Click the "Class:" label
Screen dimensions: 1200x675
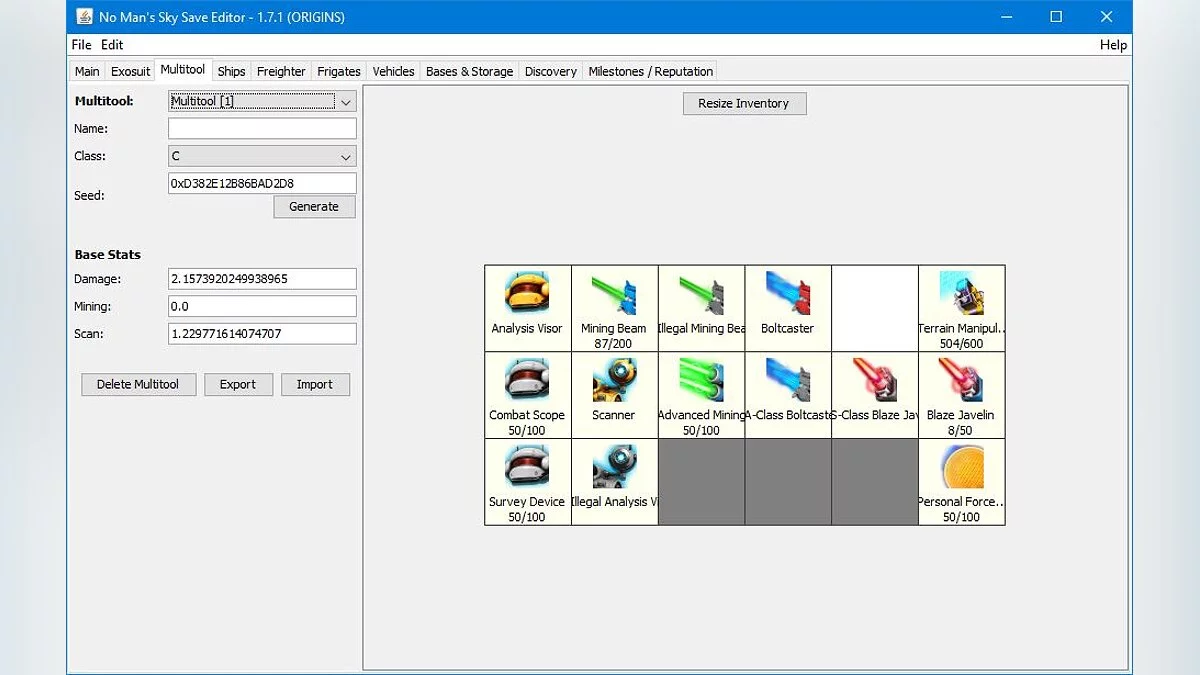click(x=90, y=156)
